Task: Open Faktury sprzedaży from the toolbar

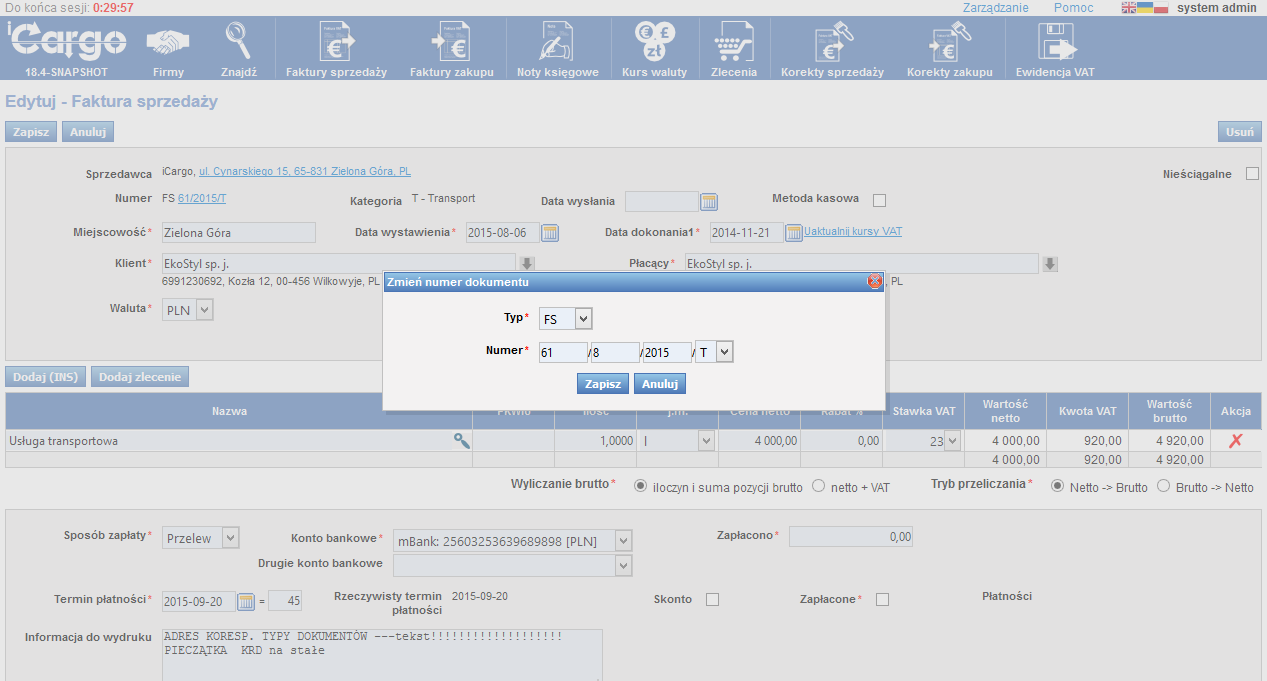Action: coord(336,43)
